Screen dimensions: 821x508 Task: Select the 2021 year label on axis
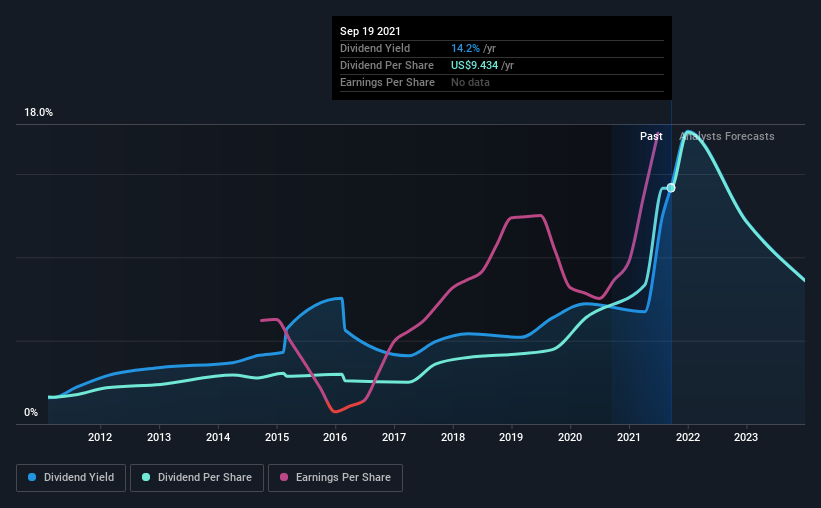[x=629, y=437]
